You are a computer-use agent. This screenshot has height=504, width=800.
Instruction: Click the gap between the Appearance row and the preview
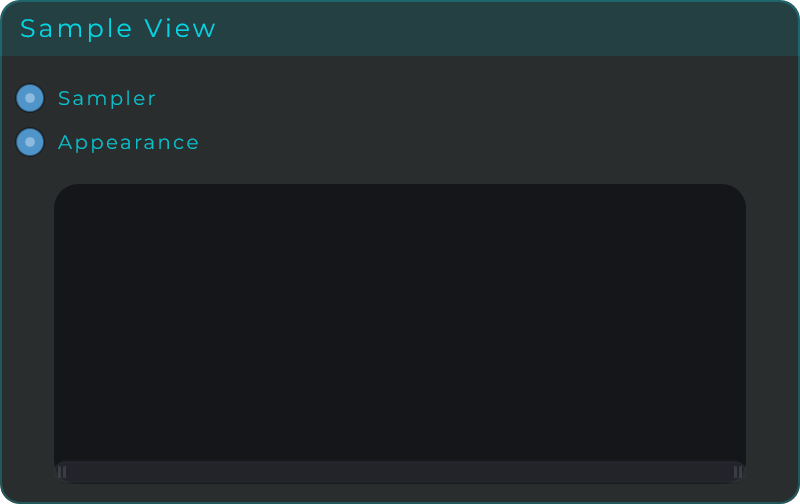[x=400, y=171]
